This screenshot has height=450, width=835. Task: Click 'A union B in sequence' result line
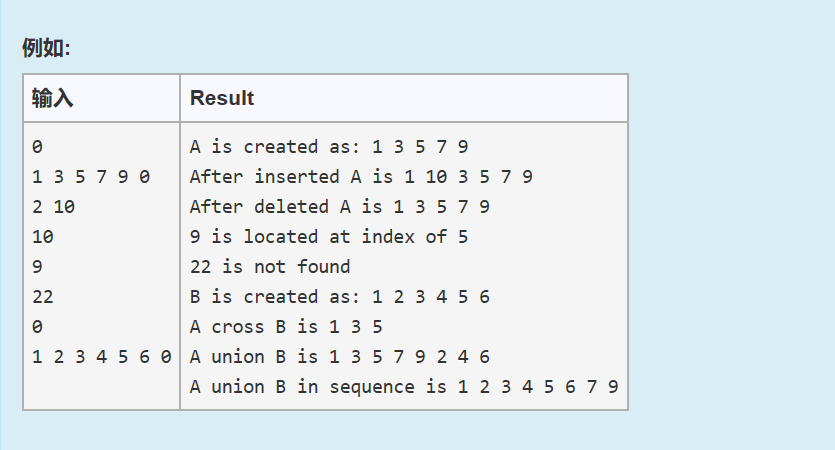(404, 387)
